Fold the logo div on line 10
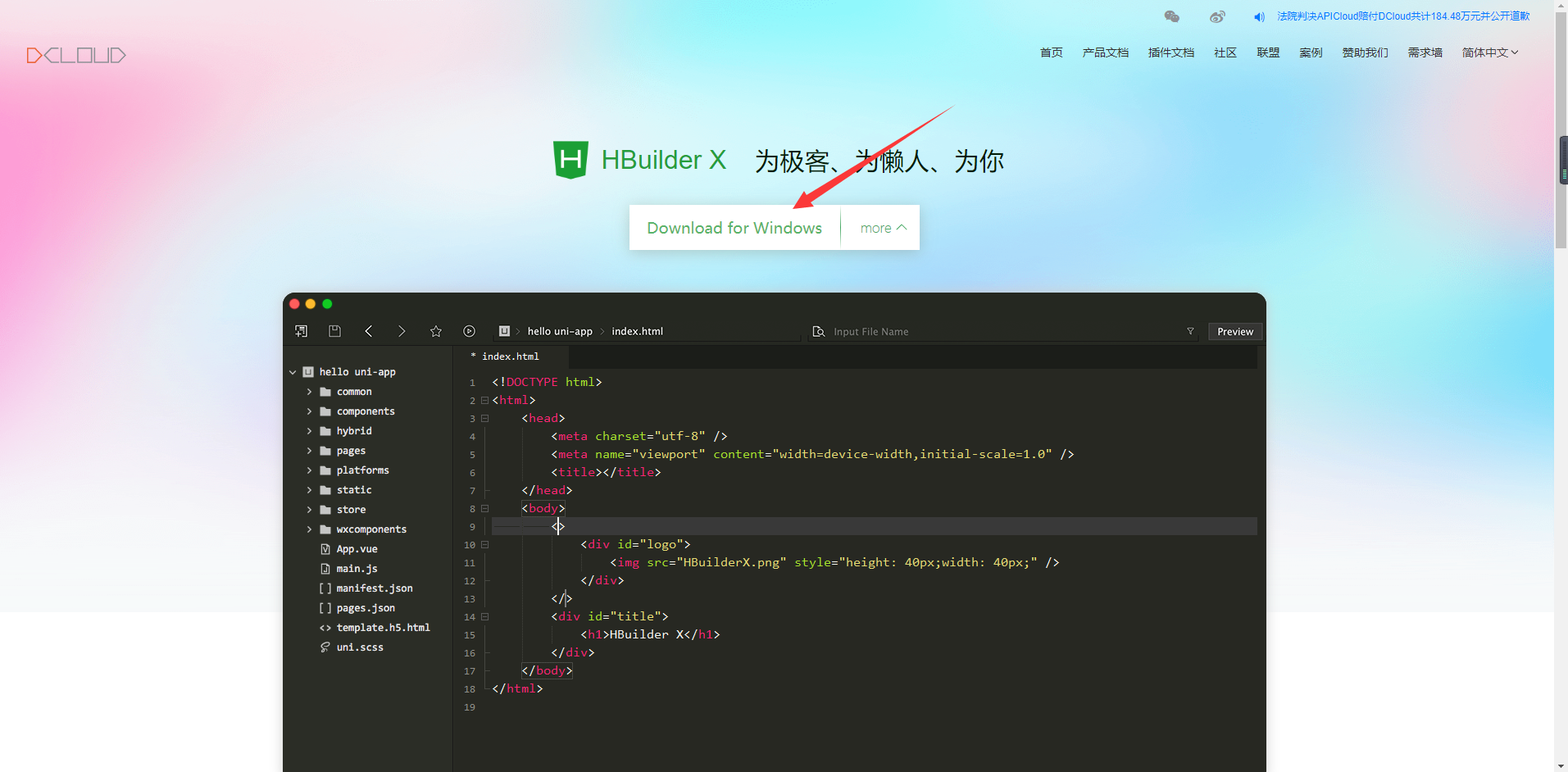Viewport: 1568px width, 772px height. click(484, 544)
